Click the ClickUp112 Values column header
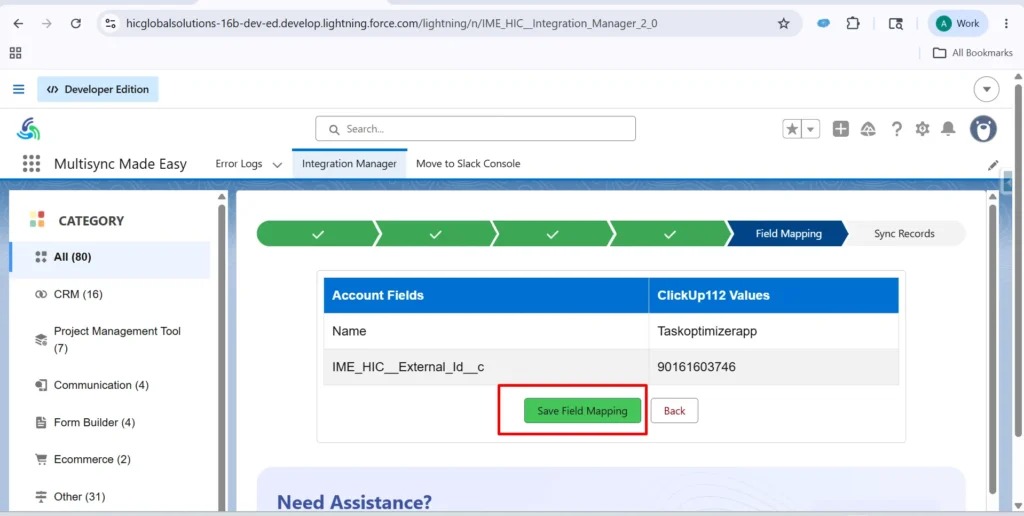This screenshot has width=1024, height=516. tap(773, 295)
